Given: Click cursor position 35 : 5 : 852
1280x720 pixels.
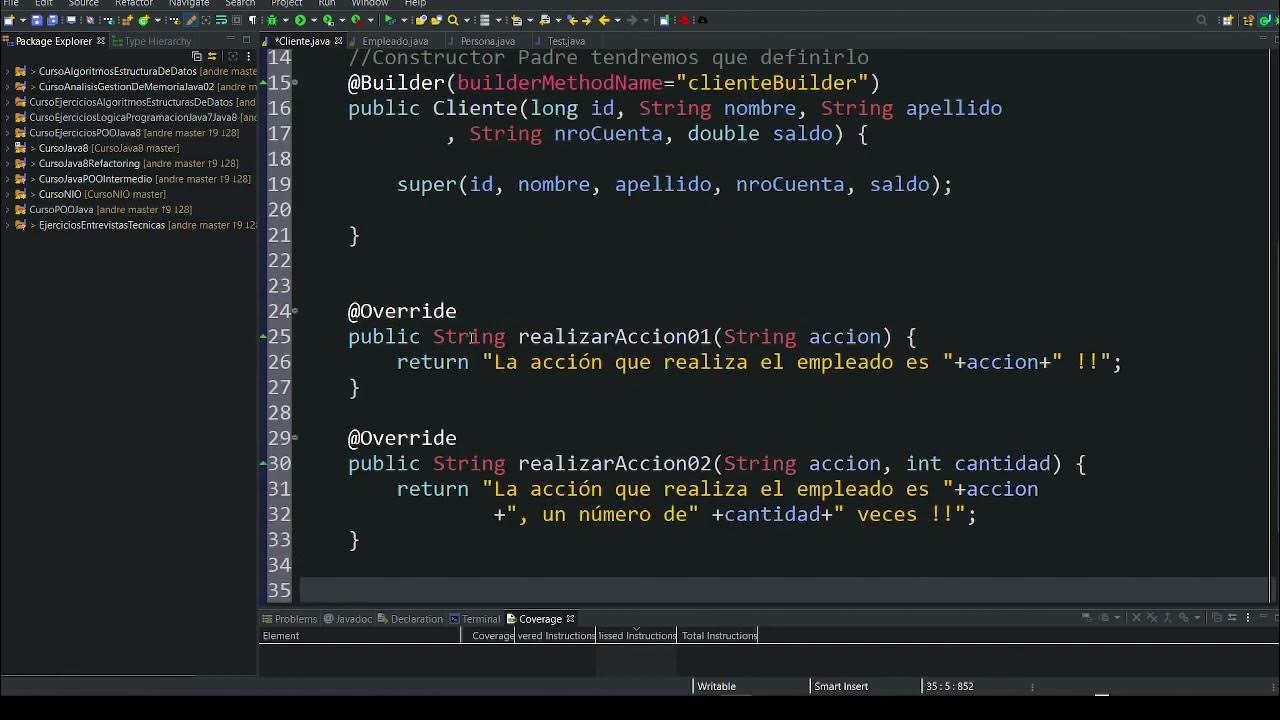Looking at the screenshot, I should (x=950, y=686).
